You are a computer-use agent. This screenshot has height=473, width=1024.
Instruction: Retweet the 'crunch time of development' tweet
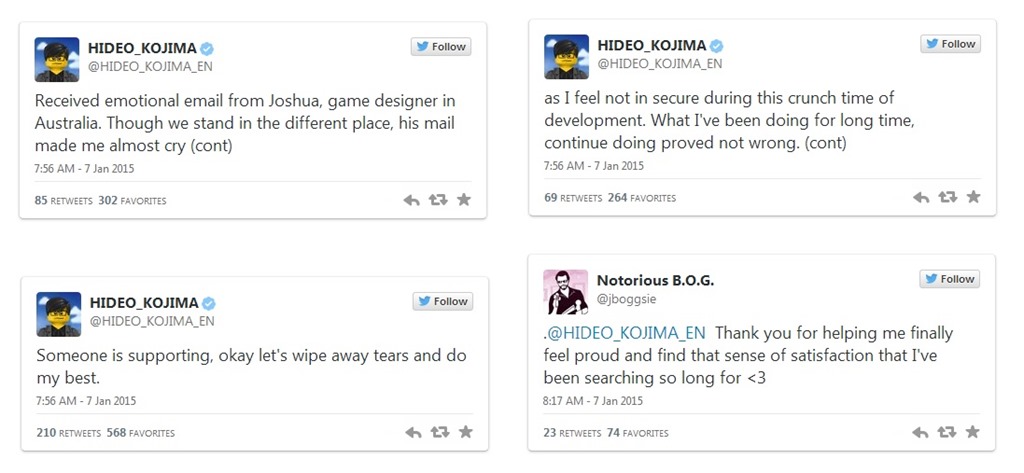[x=948, y=197]
